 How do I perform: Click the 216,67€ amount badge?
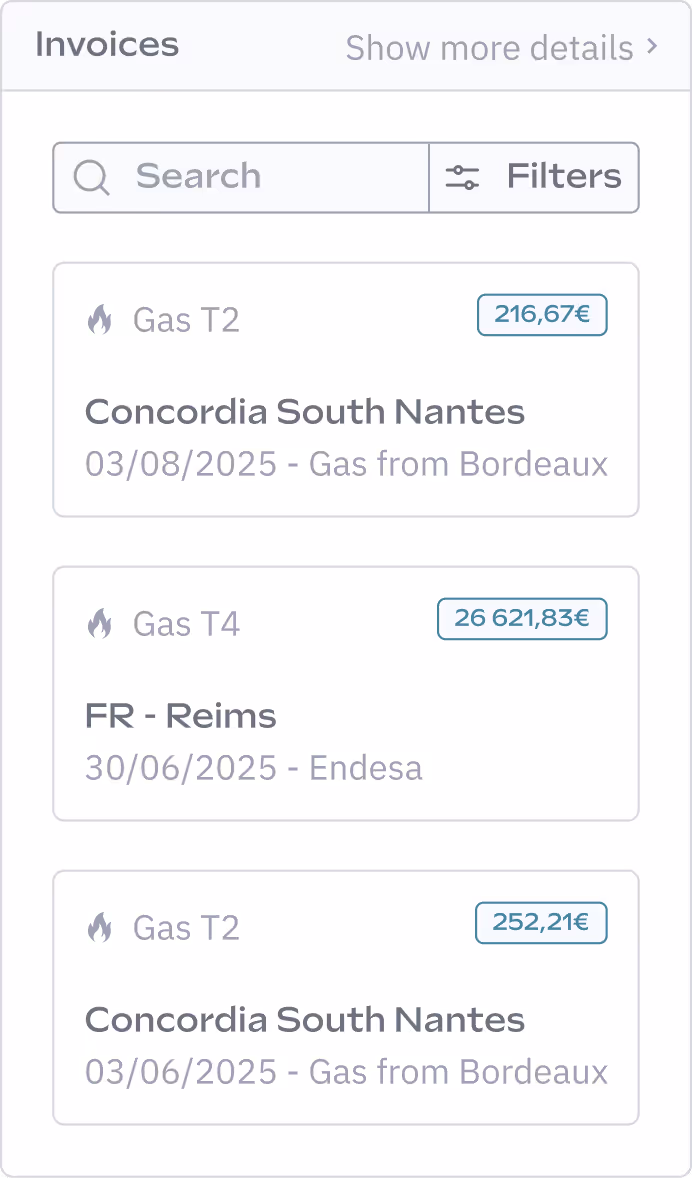[x=542, y=314]
